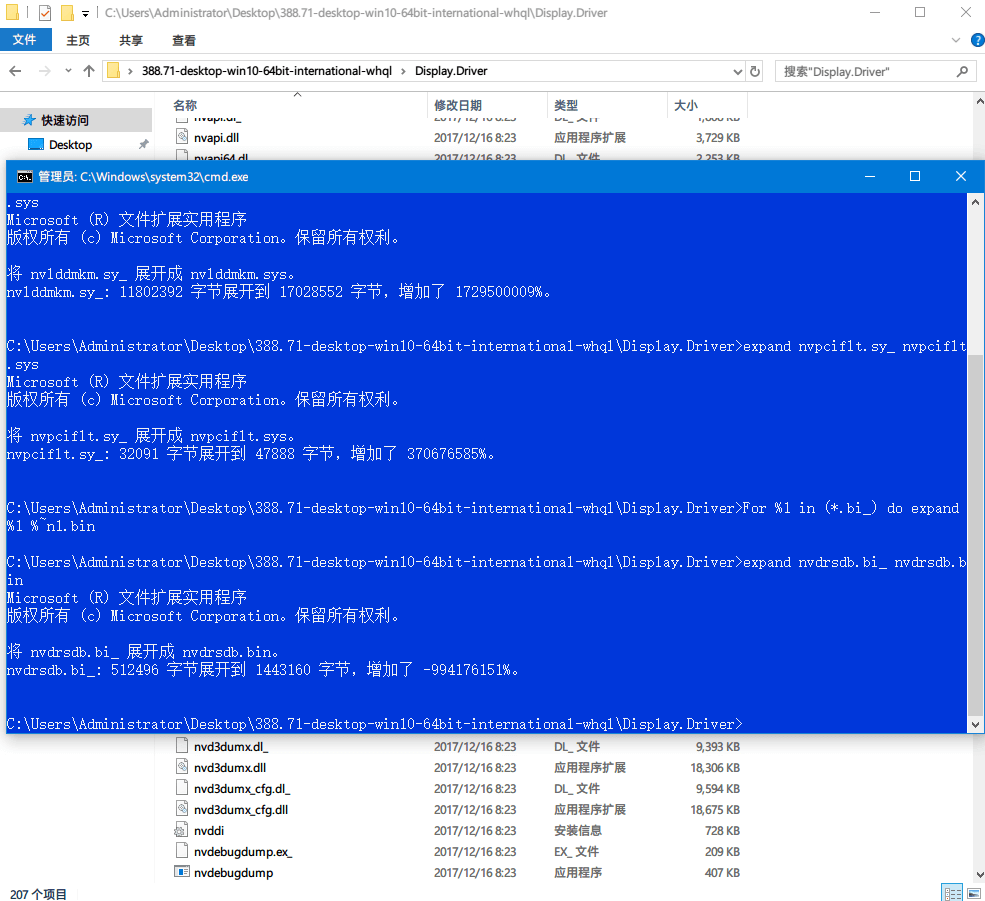
Task: Click the nvapi.dll file icon
Action: coord(182,136)
